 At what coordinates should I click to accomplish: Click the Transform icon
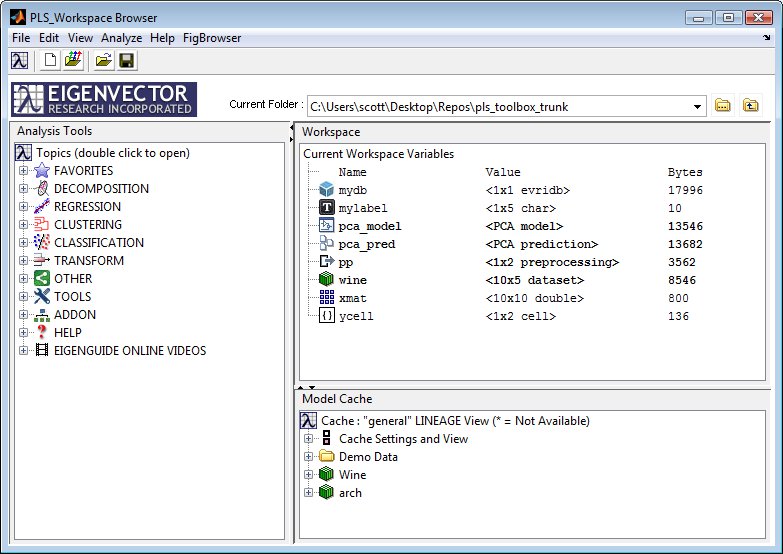(x=42, y=260)
